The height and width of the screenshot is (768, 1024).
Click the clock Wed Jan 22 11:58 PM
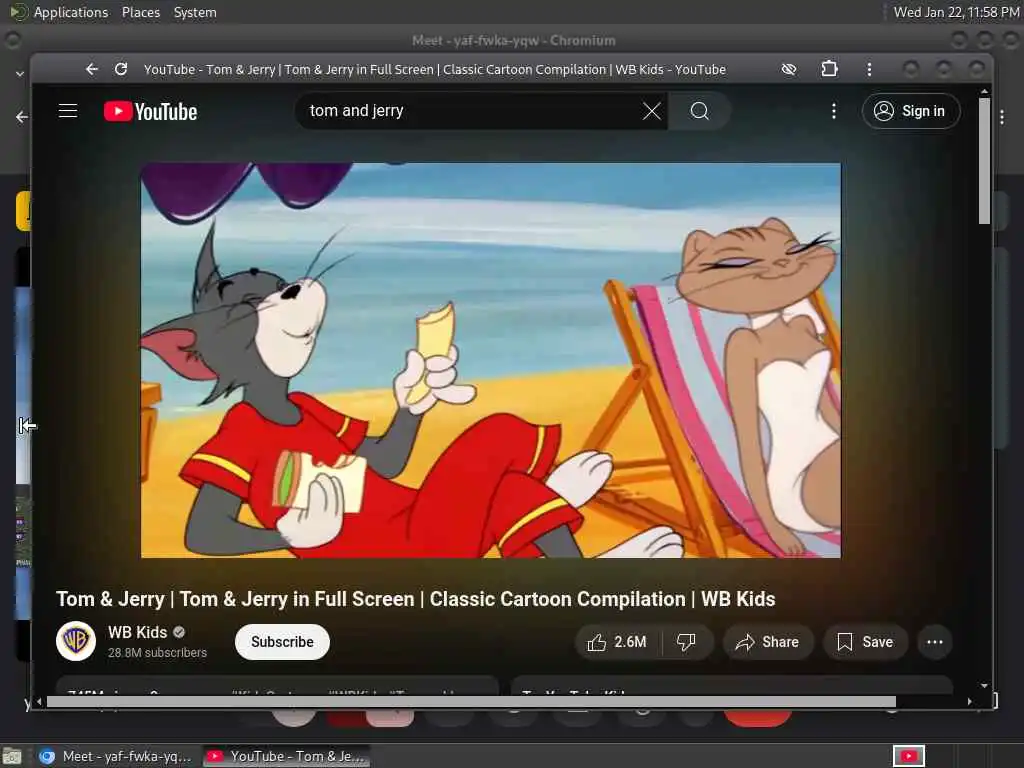pos(955,12)
